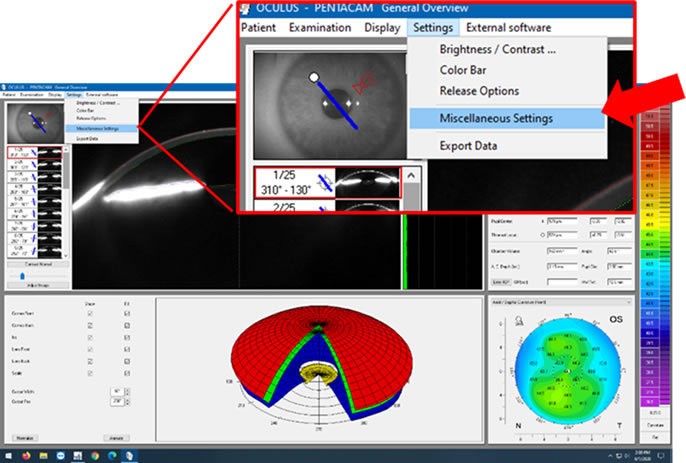The image size is (686, 463).
Task: Click the Pentacam app icon on the taskbar
Action: (130, 456)
